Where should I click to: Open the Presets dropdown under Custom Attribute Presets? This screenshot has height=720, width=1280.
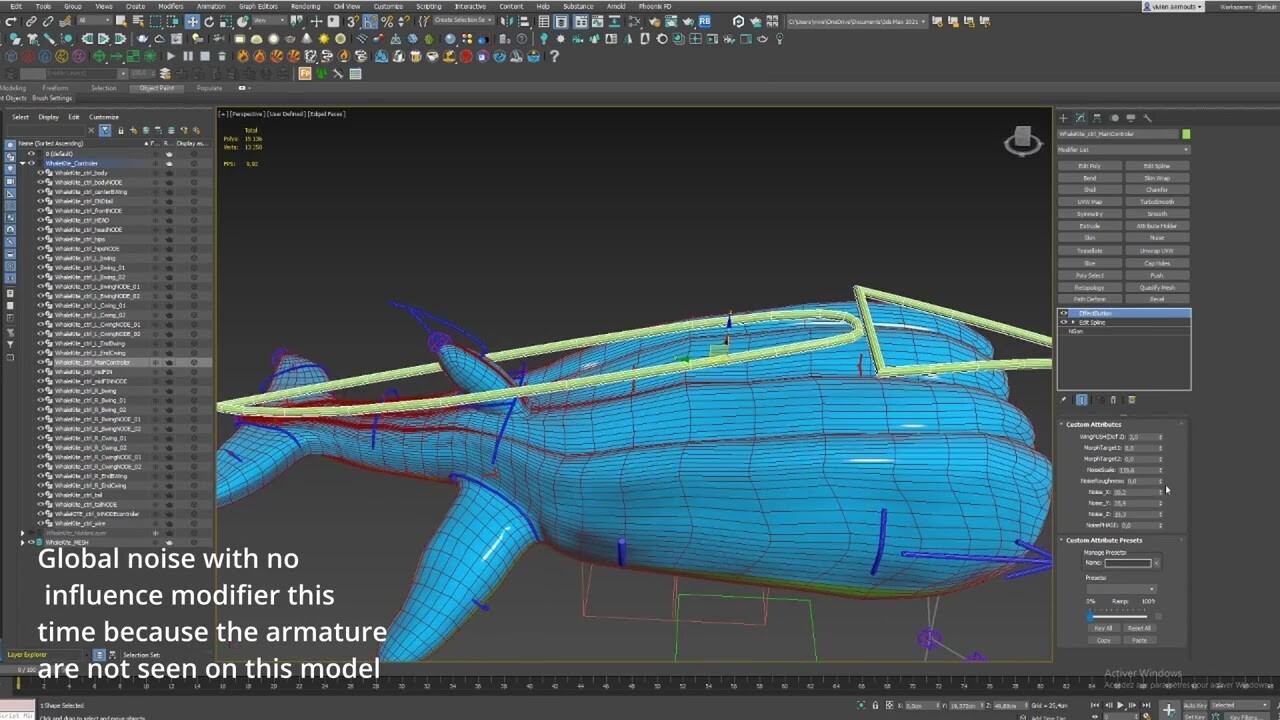click(1122, 589)
